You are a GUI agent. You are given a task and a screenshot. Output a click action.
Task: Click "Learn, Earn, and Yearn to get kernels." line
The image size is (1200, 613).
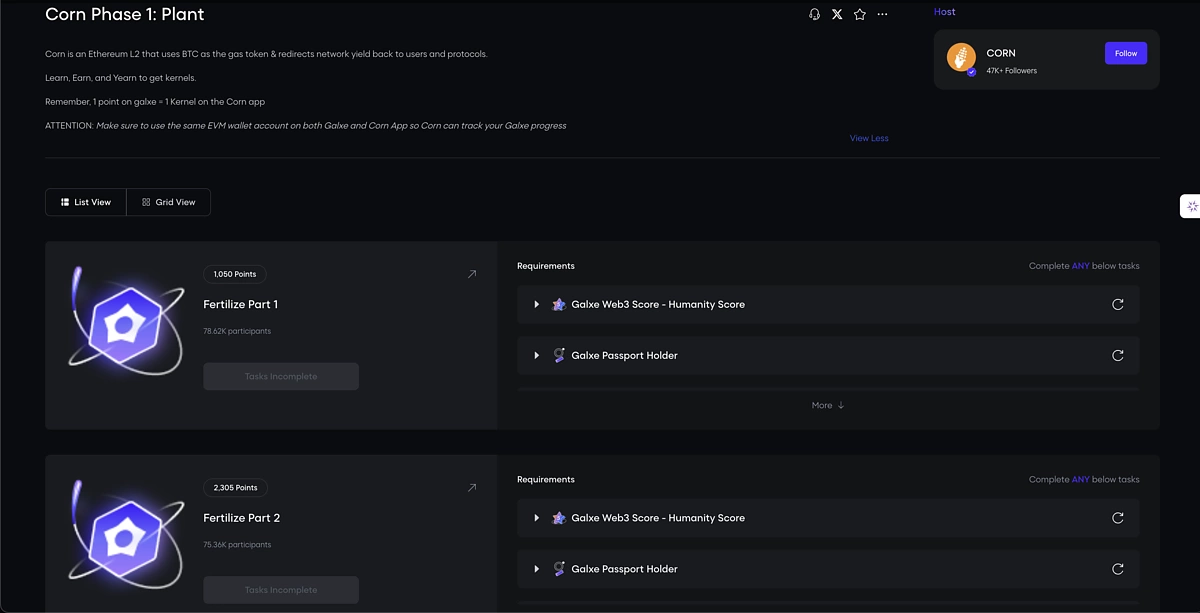click(x=121, y=78)
